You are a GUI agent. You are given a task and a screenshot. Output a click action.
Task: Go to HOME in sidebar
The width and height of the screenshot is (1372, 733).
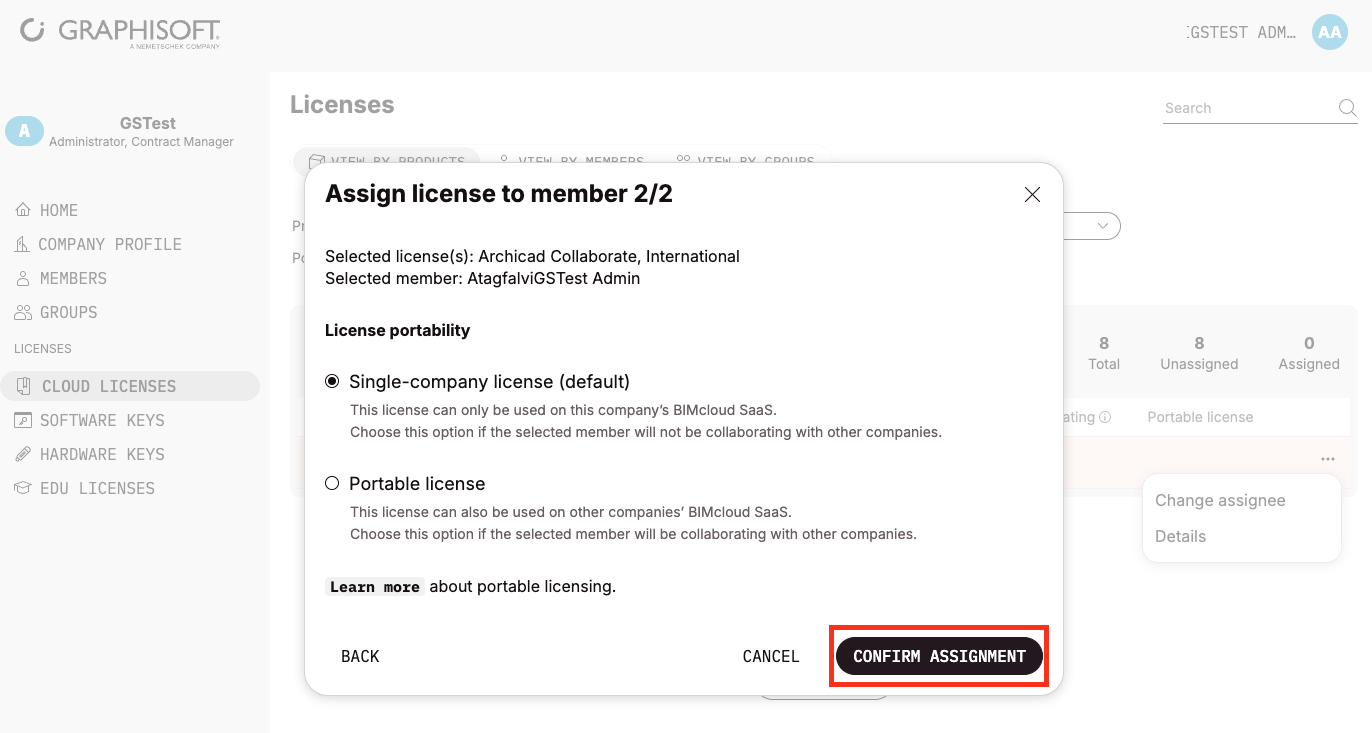(x=59, y=210)
